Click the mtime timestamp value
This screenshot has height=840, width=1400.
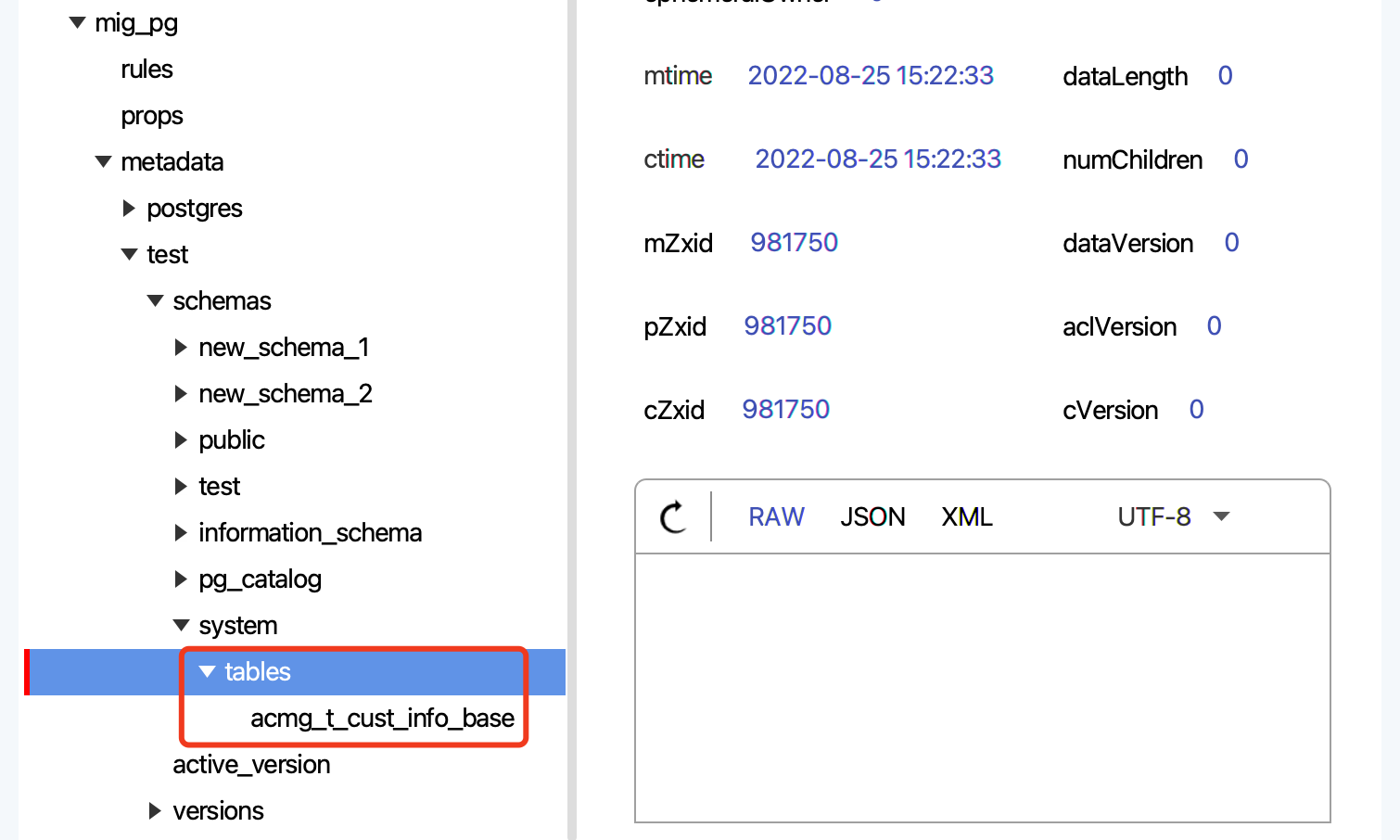tap(870, 75)
